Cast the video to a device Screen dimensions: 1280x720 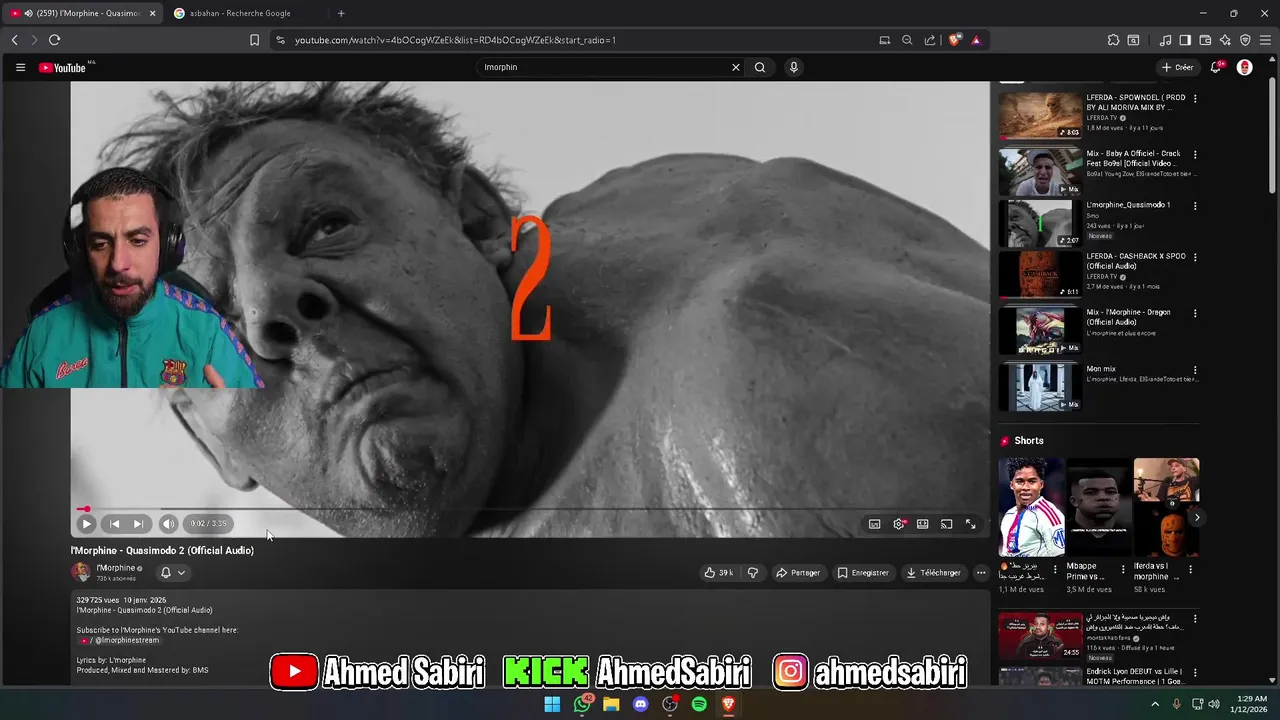(x=946, y=524)
